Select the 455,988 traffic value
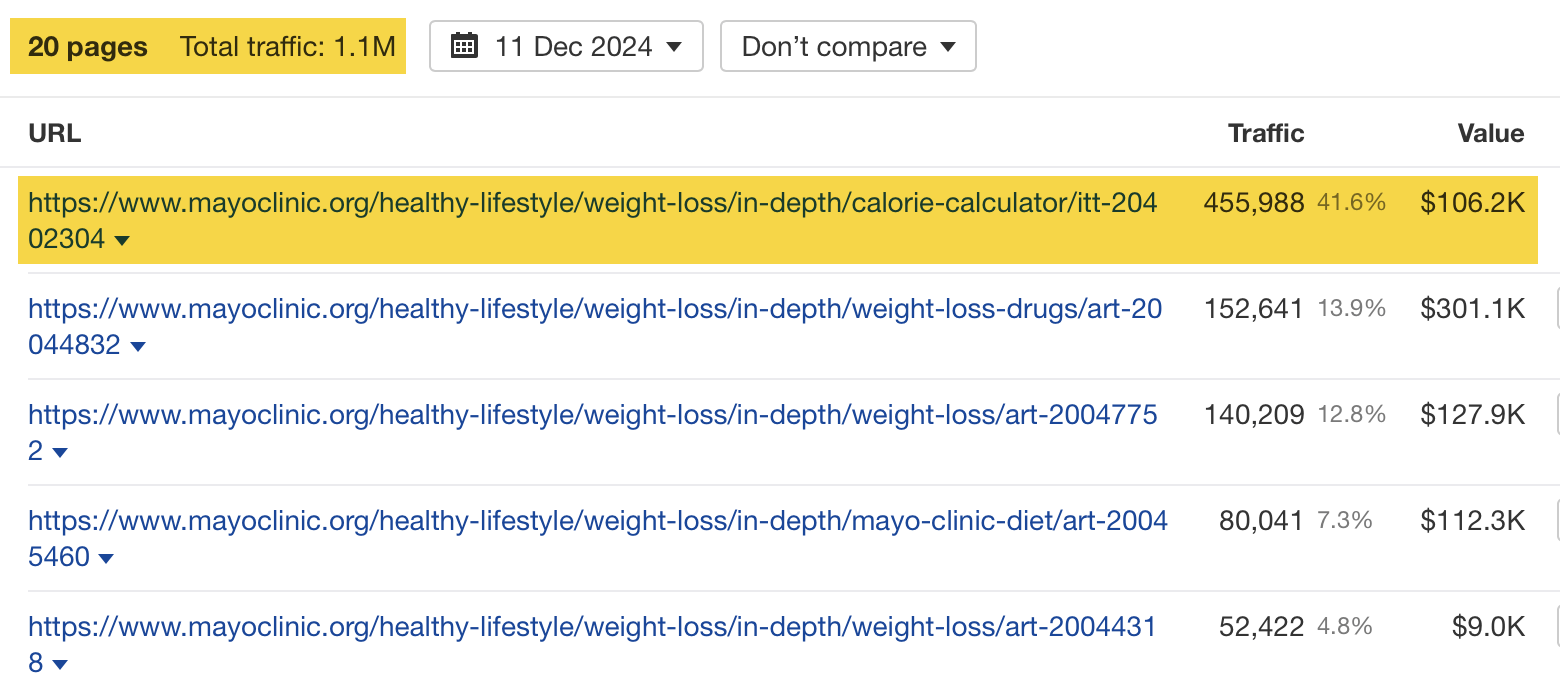This screenshot has width=1560, height=678. (x=1255, y=203)
